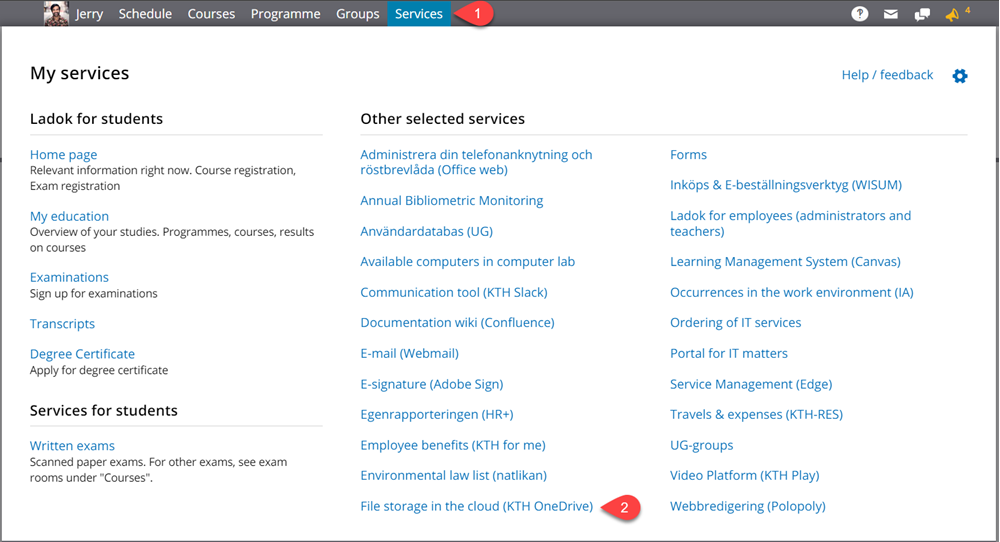
Task: Open the mail envelope icon
Action: coord(890,14)
